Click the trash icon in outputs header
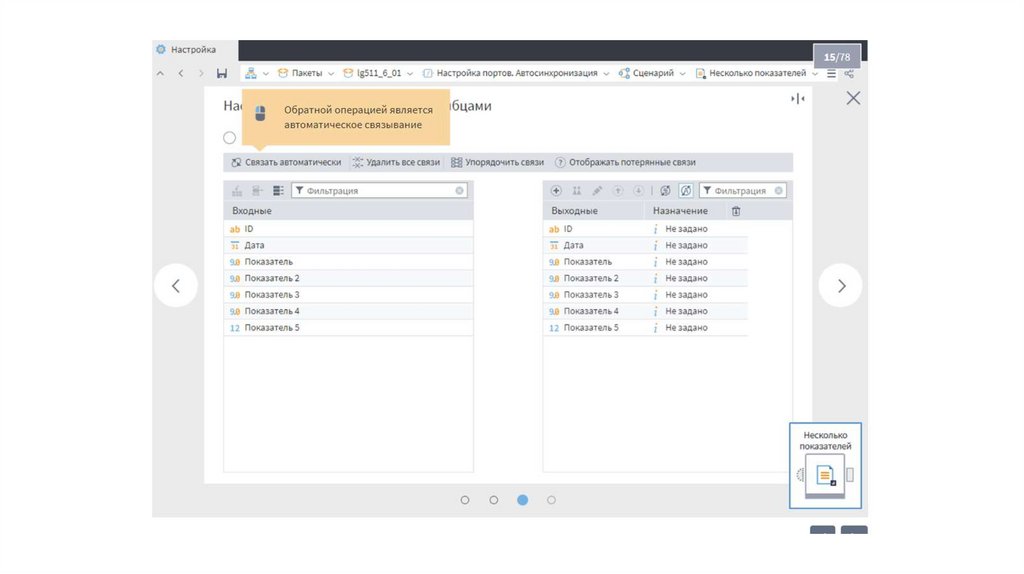 coord(736,211)
